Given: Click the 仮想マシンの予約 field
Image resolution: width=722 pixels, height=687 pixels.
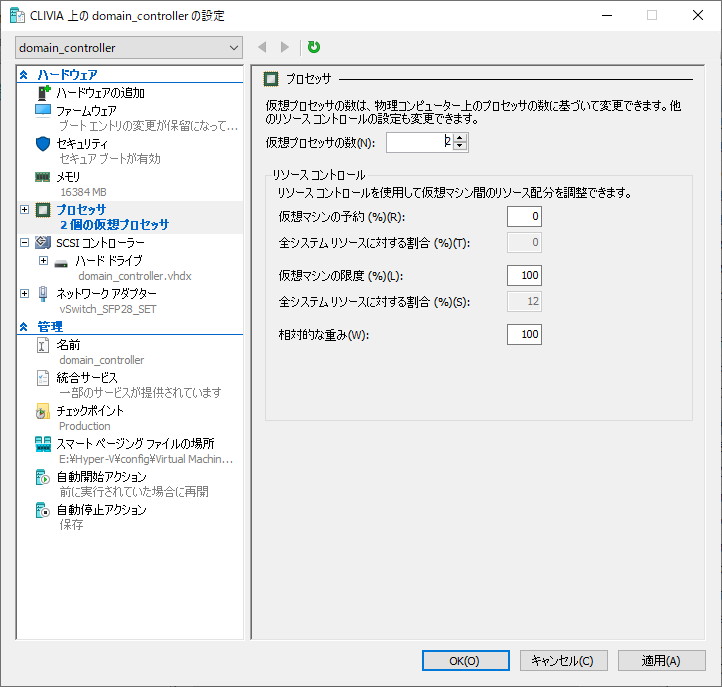Looking at the screenshot, I should (x=524, y=216).
